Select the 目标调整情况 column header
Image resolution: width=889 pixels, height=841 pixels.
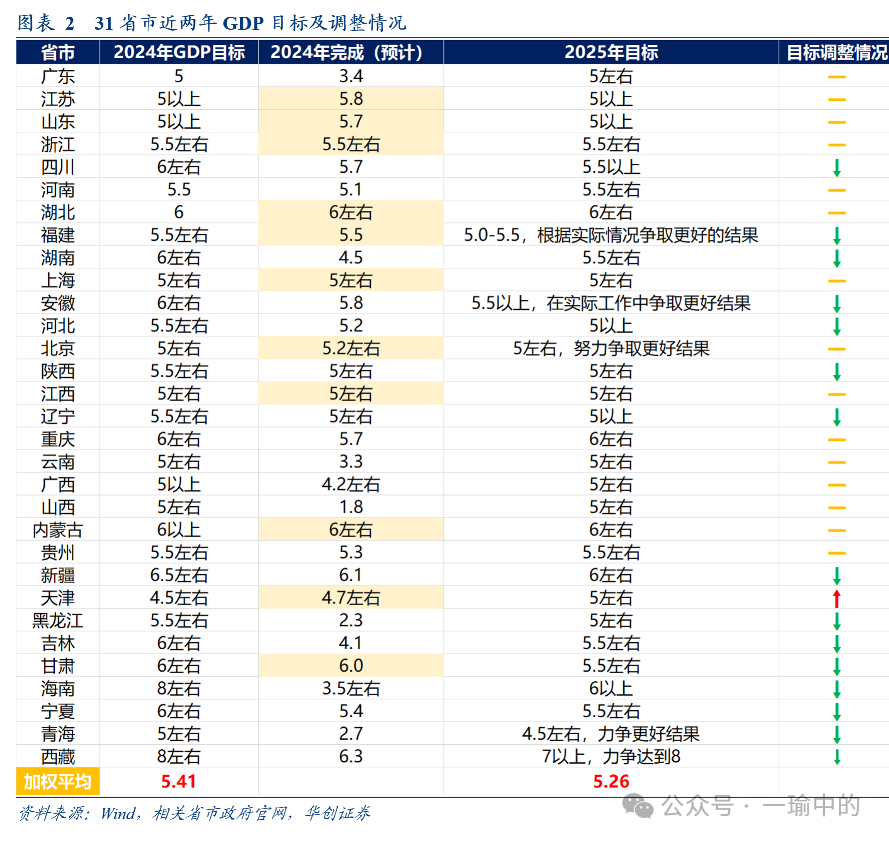[x=837, y=53]
